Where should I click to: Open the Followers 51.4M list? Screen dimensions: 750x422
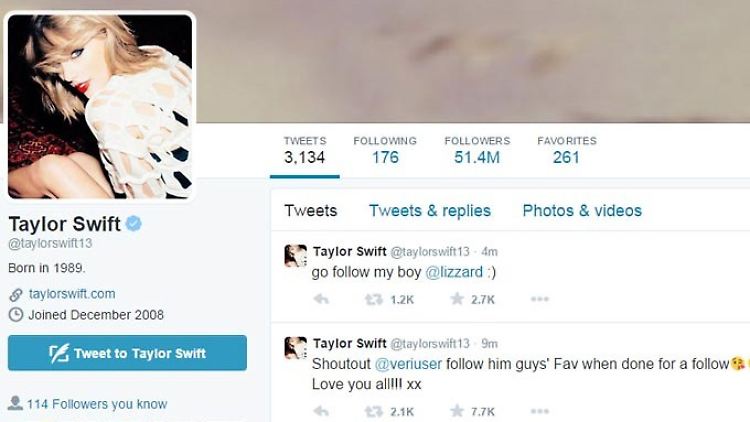point(477,150)
